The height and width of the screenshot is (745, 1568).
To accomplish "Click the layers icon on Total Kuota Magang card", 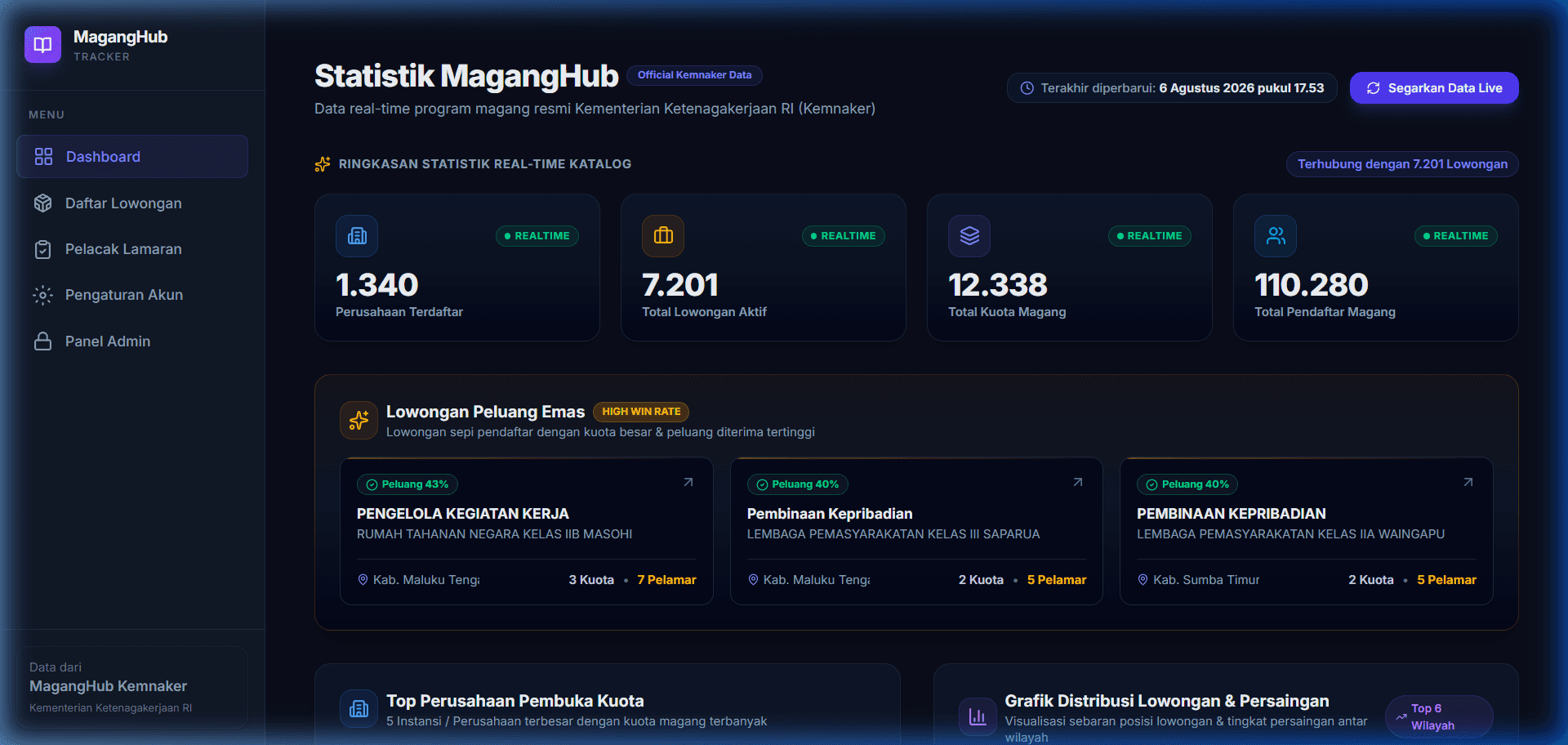I will click(969, 236).
